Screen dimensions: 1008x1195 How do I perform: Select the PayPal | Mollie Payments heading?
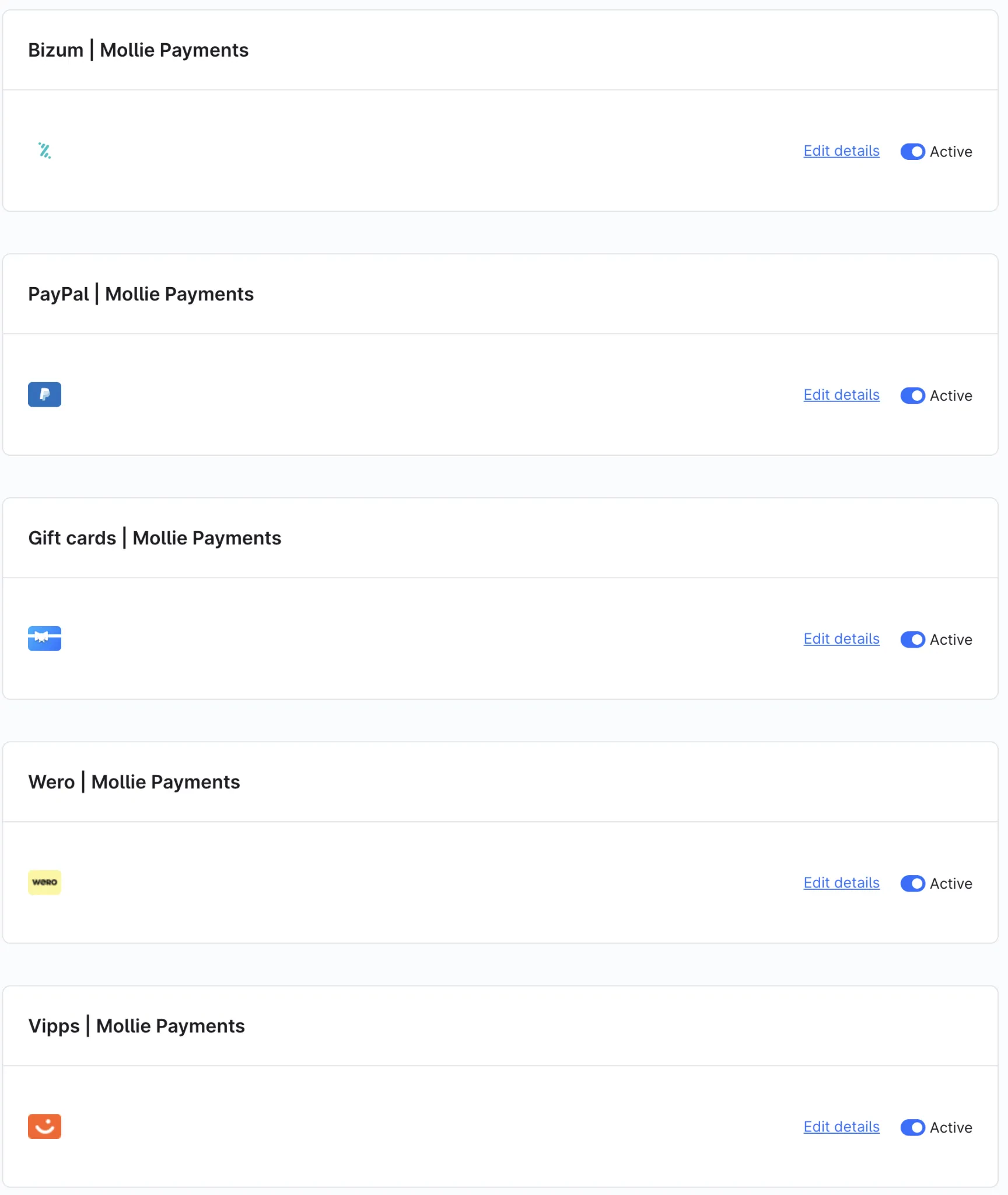[x=141, y=294]
